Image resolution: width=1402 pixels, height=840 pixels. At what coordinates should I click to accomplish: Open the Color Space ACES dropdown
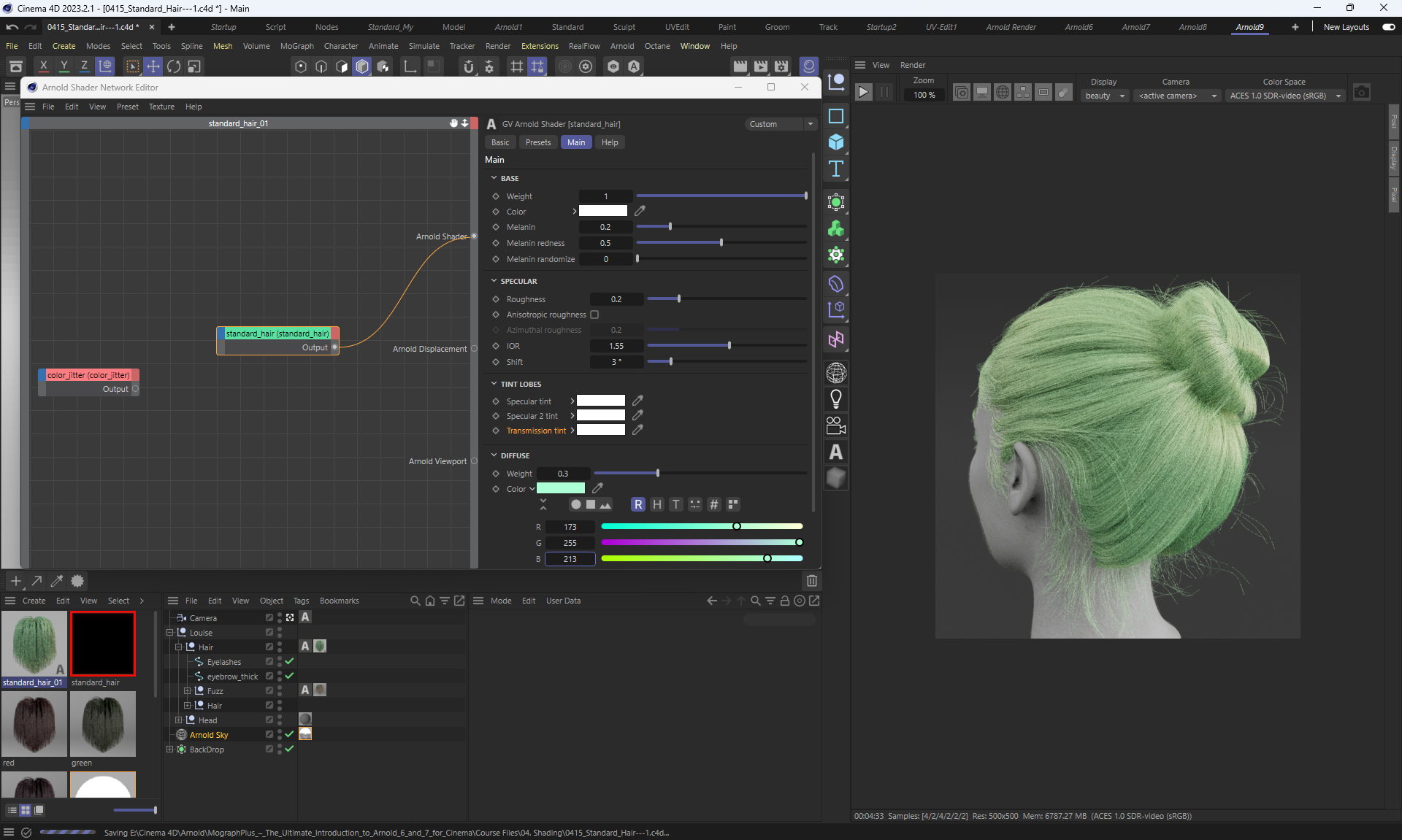[1285, 96]
